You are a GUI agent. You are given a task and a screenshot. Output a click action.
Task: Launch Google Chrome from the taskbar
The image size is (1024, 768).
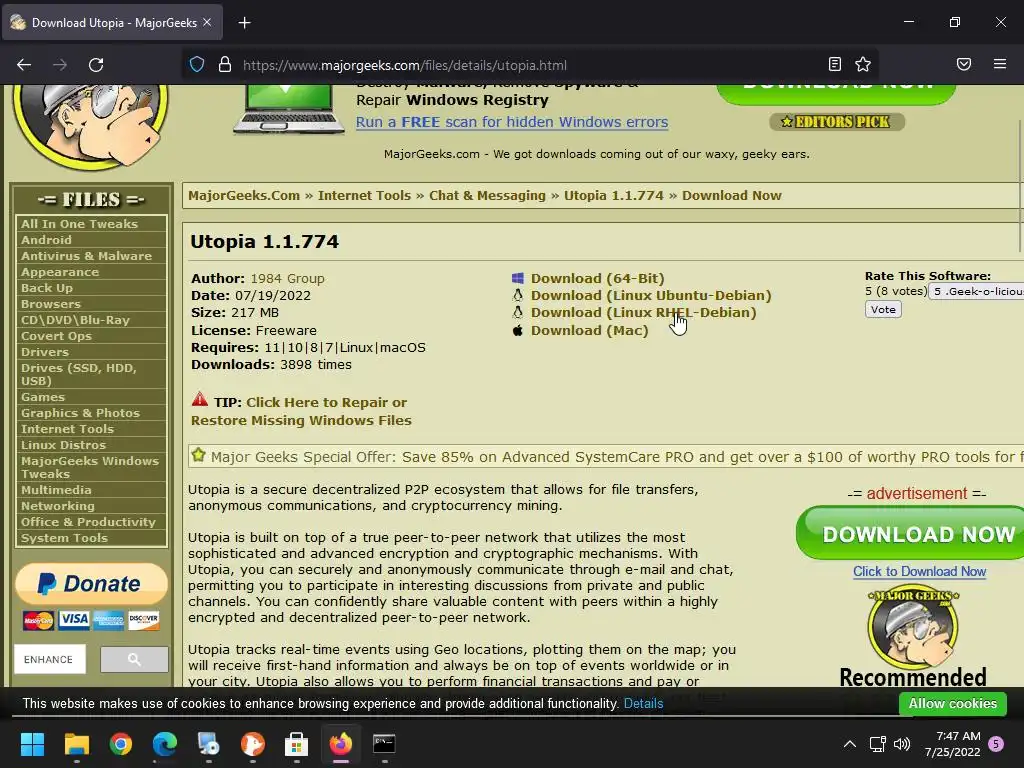[121, 744]
